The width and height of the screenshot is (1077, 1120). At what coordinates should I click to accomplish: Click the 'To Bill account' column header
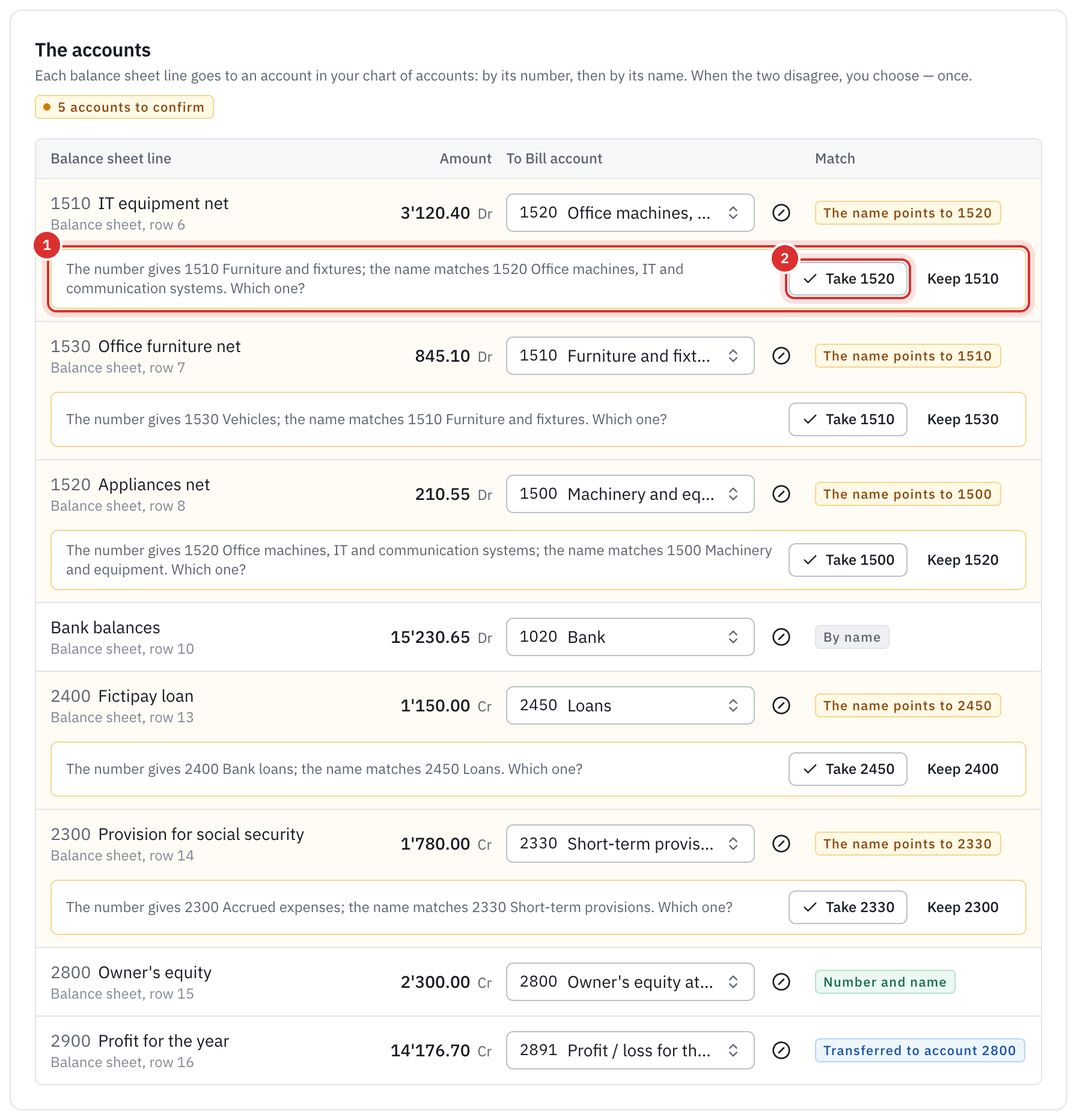[554, 159]
